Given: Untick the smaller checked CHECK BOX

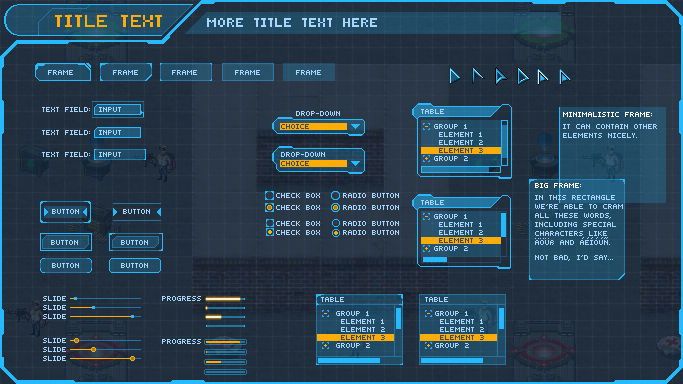Looking at the screenshot, I should 270,232.
